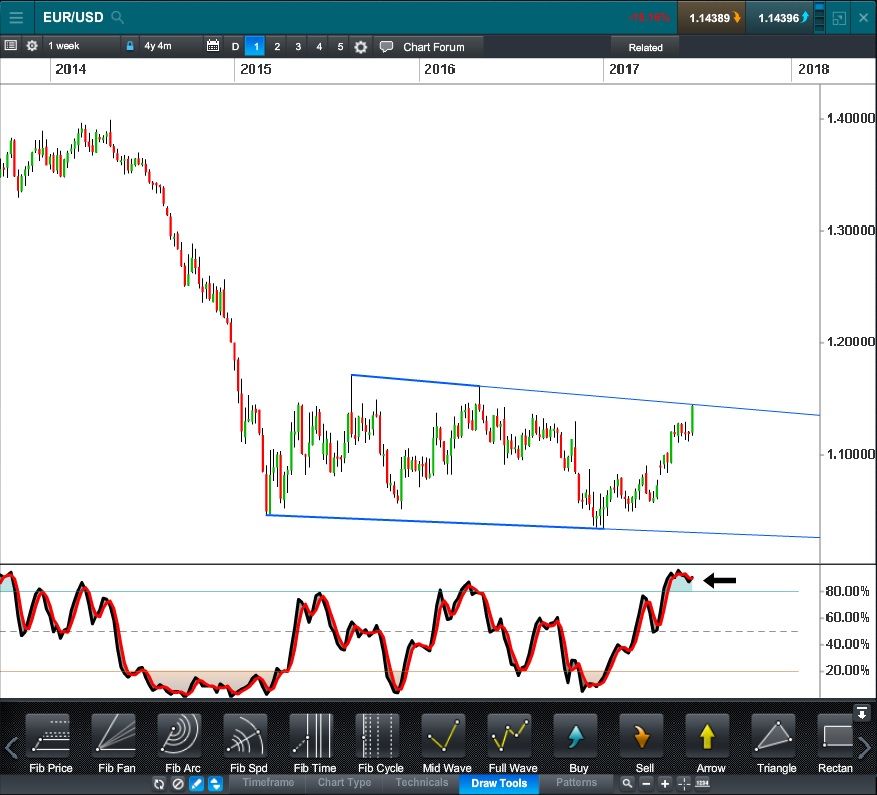Open the Related instruments tab
The width and height of the screenshot is (877, 795).
coord(645,48)
